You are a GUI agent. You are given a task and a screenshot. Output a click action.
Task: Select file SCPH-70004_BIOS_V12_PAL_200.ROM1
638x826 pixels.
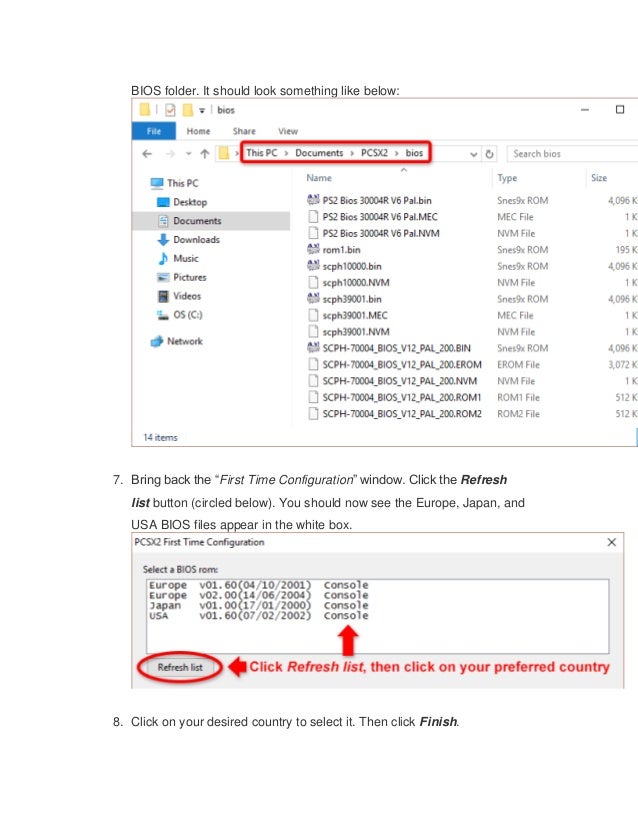(x=402, y=397)
